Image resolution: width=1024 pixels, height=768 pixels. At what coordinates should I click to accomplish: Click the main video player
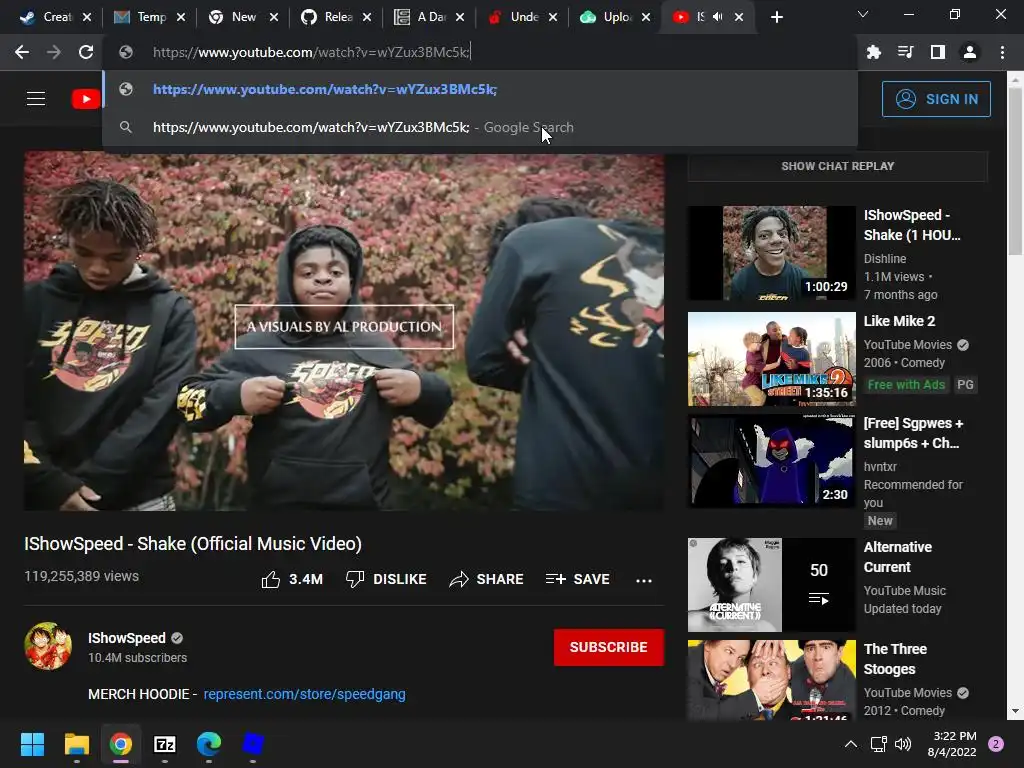point(344,332)
